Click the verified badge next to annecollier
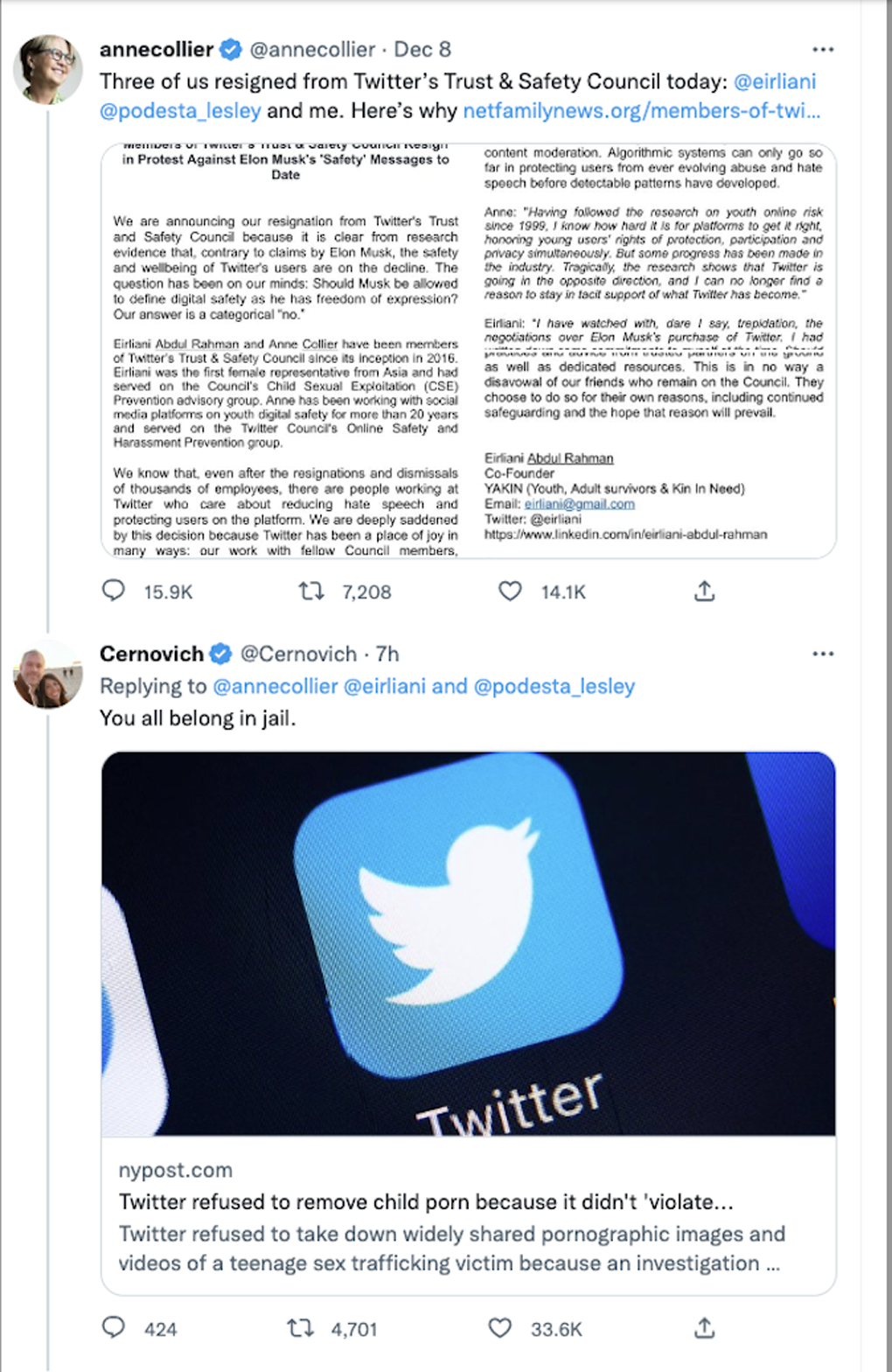This screenshot has width=892, height=1372. click(x=229, y=49)
